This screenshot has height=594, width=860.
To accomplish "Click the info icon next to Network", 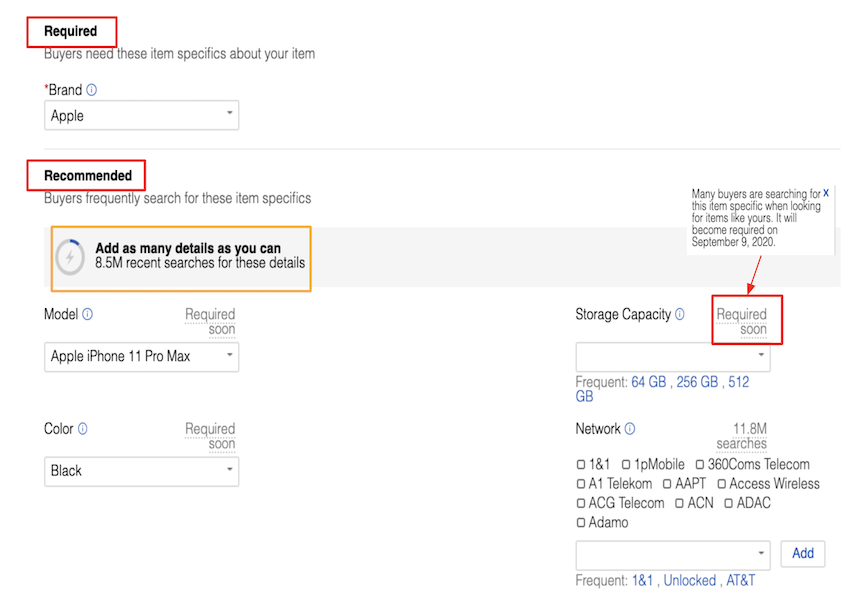I will 630,429.
